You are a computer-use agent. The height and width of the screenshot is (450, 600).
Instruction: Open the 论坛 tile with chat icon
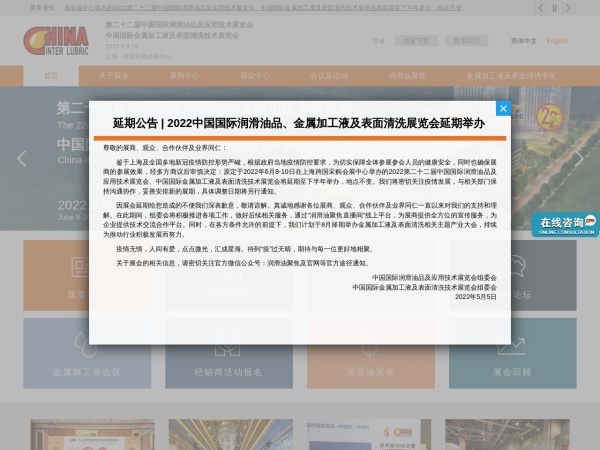544,276
